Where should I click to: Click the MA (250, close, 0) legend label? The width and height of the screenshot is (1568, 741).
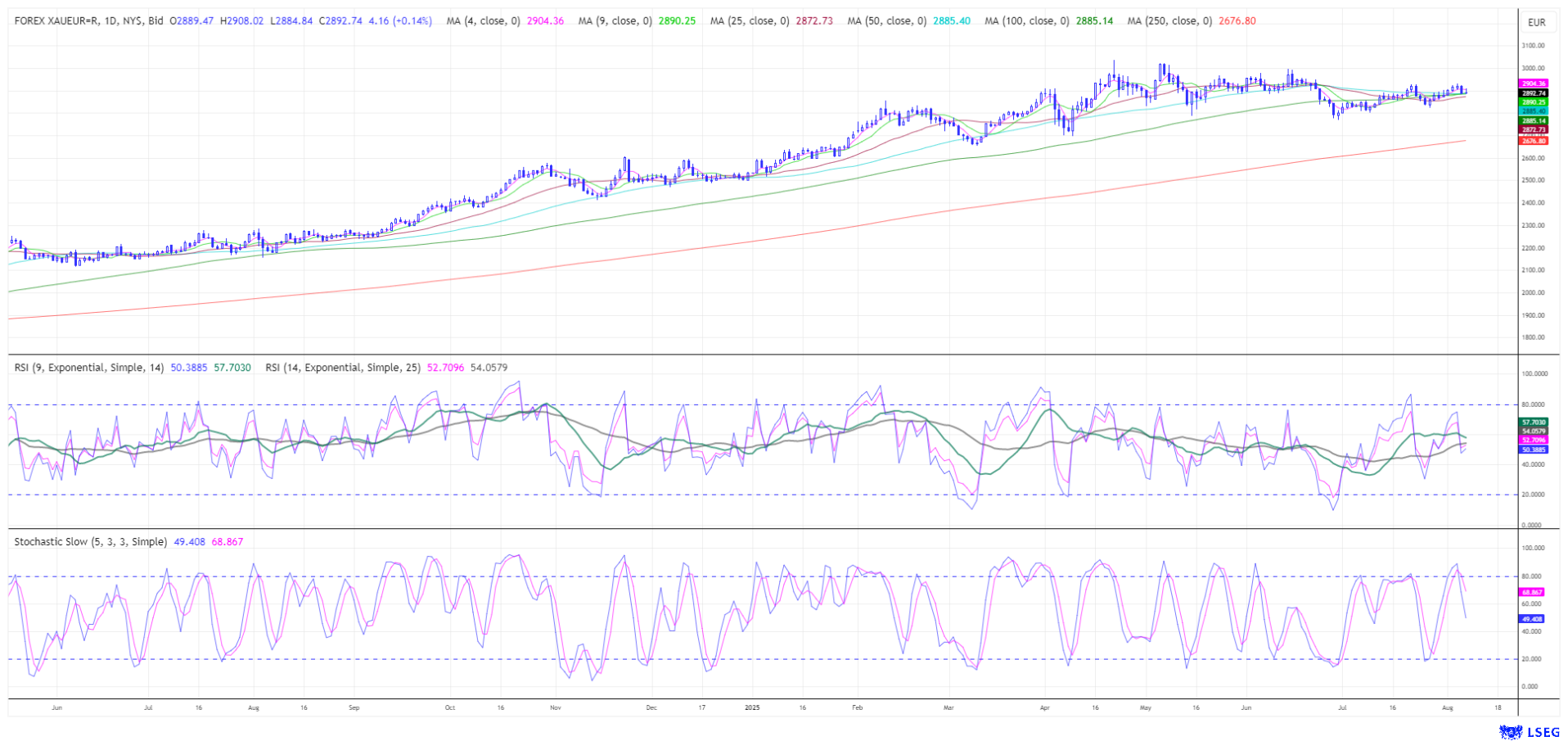[x=1169, y=20]
